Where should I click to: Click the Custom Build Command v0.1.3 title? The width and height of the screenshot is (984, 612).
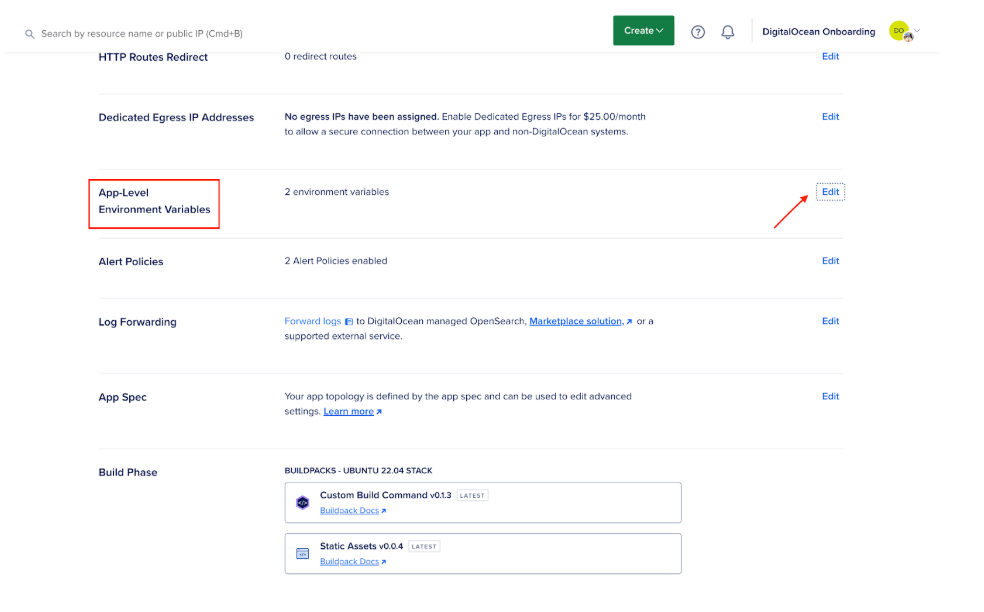coord(385,495)
